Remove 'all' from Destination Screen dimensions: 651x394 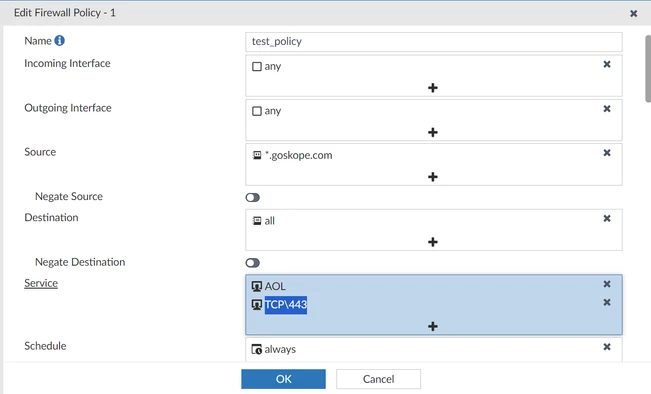607,218
